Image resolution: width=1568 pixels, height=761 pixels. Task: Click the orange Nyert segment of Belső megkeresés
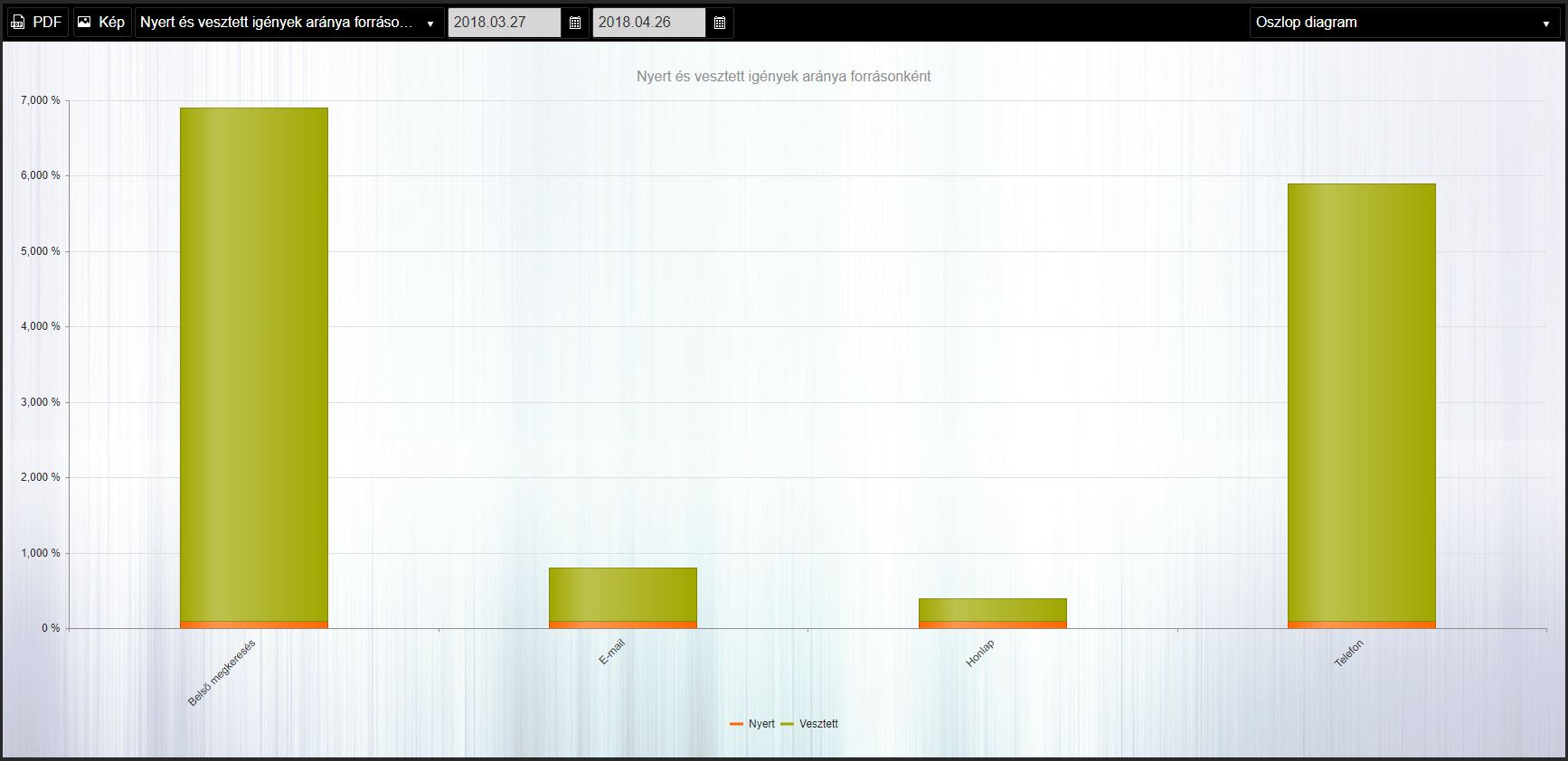tap(254, 625)
